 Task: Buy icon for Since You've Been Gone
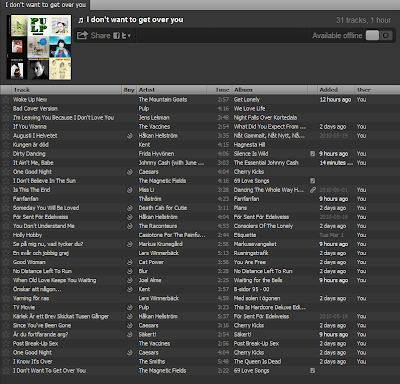(x=130, y=325)
